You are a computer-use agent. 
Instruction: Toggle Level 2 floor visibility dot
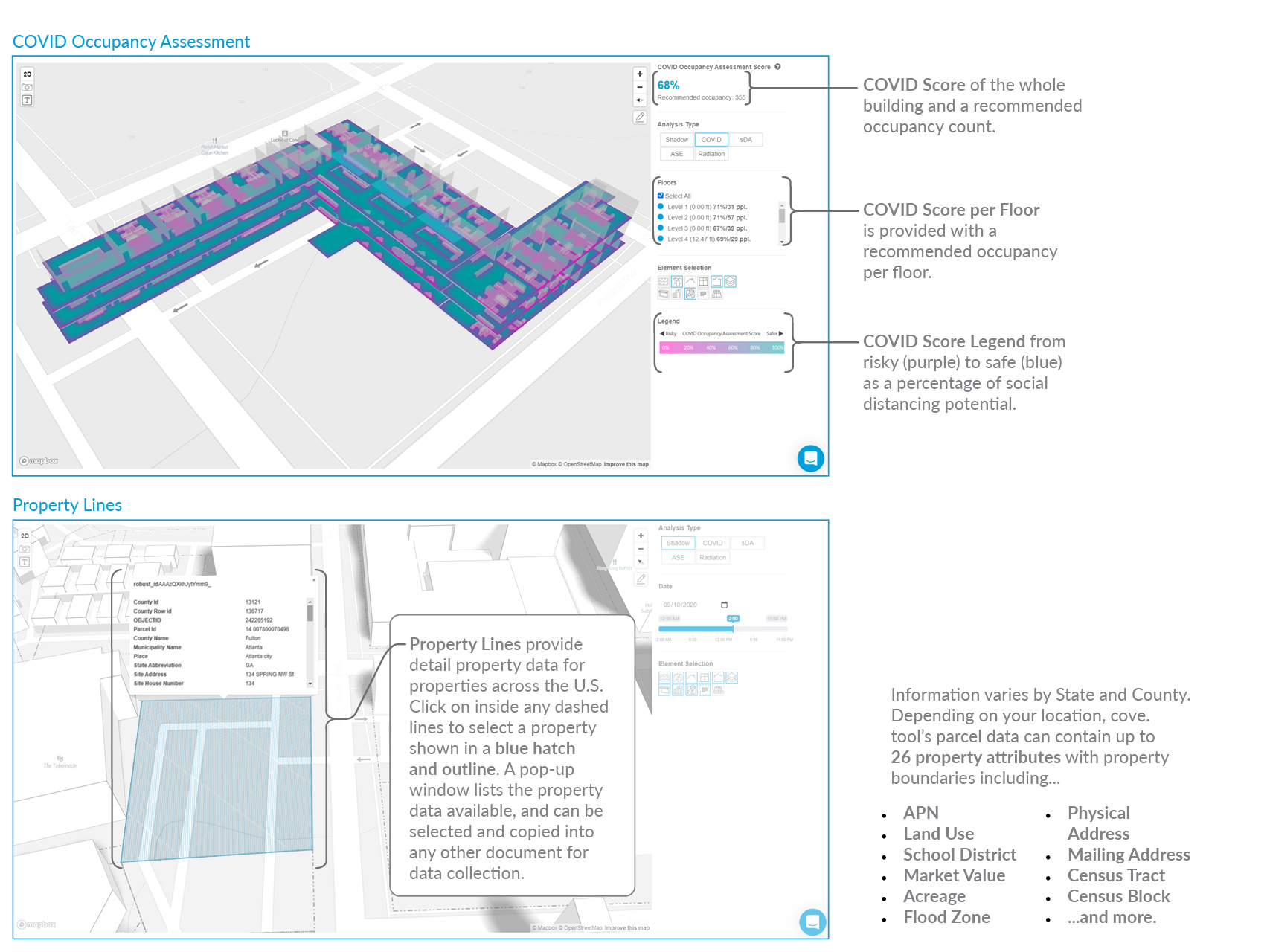pyautogui.click(x=661, y=217)
